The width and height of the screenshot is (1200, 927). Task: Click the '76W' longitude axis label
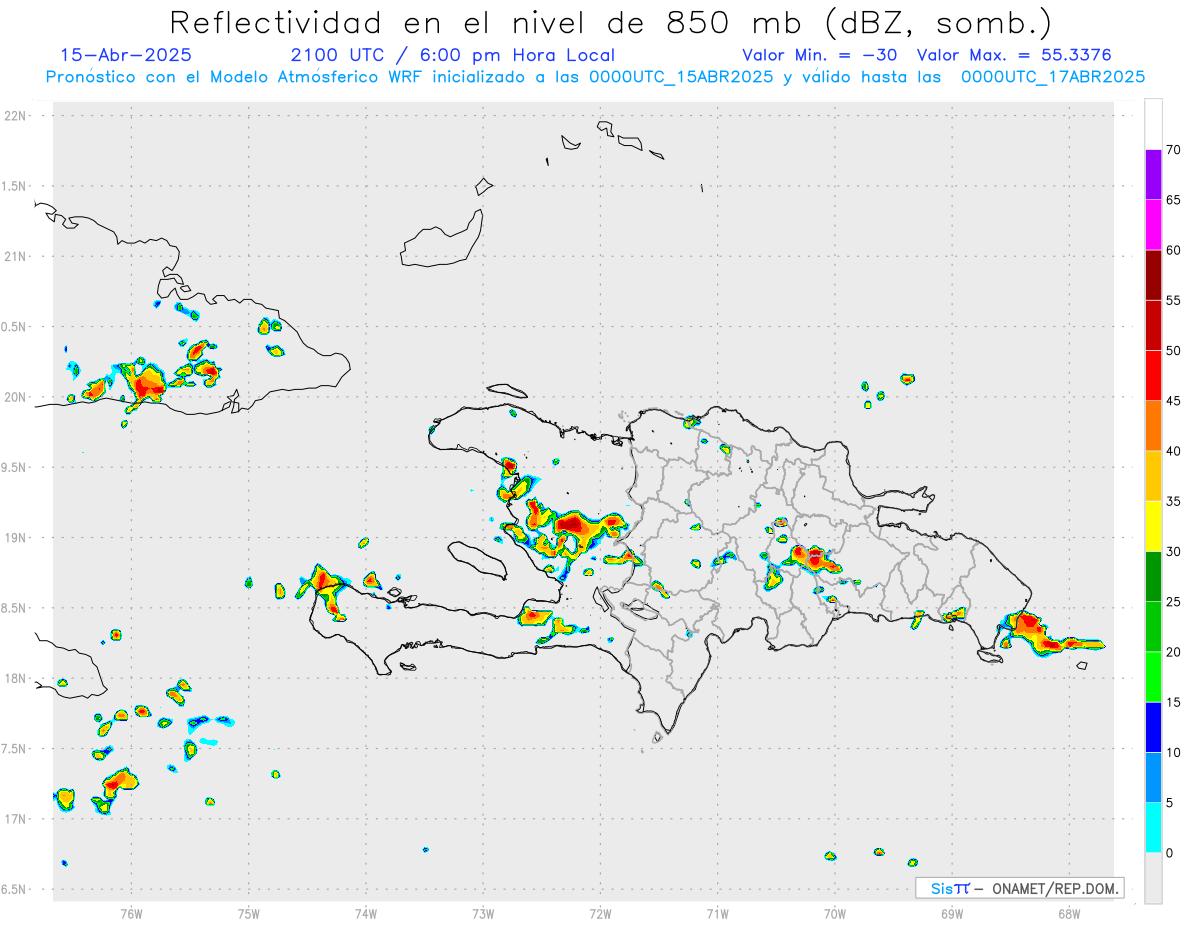(131, 913)
